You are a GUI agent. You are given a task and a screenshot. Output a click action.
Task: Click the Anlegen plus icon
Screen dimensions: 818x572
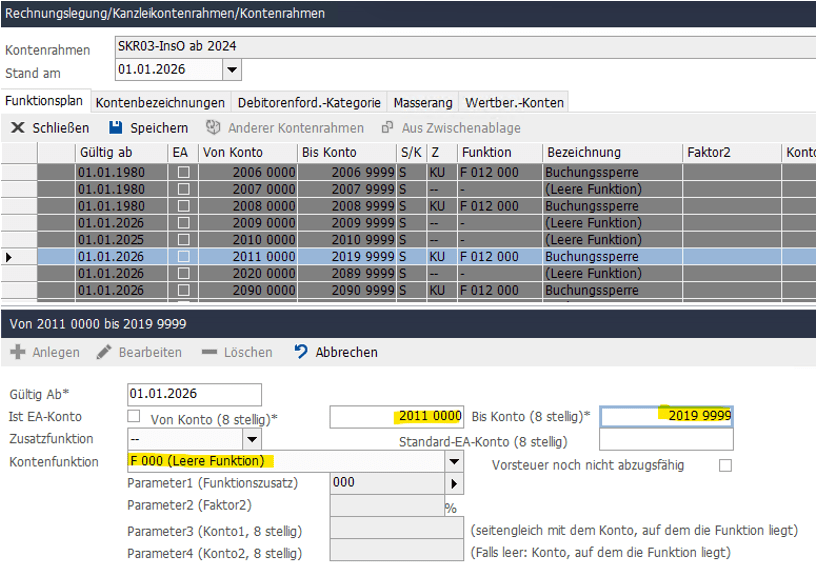tap(17, 352)
